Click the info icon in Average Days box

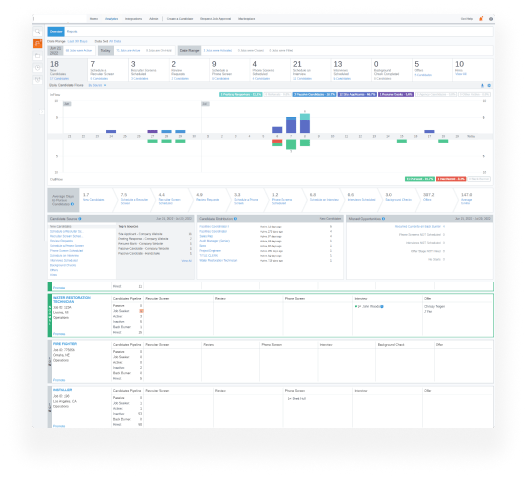(72, 204)
